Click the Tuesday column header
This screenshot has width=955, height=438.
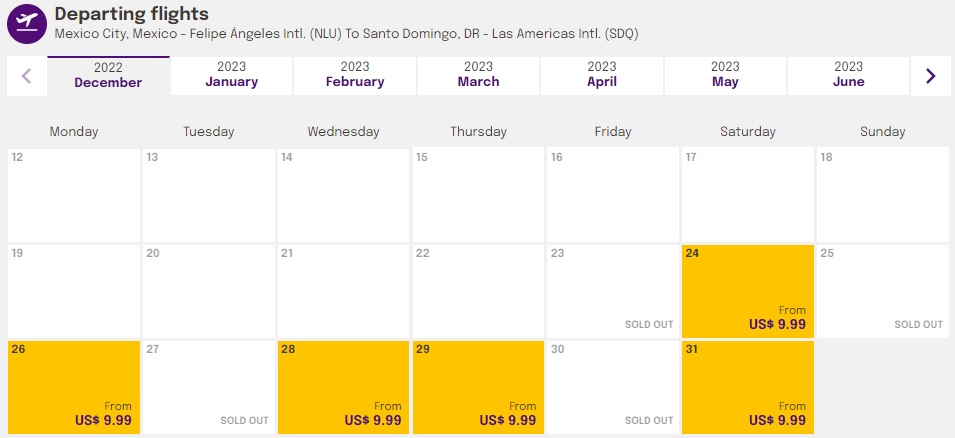pyautogui.click(x=209, y=132)
